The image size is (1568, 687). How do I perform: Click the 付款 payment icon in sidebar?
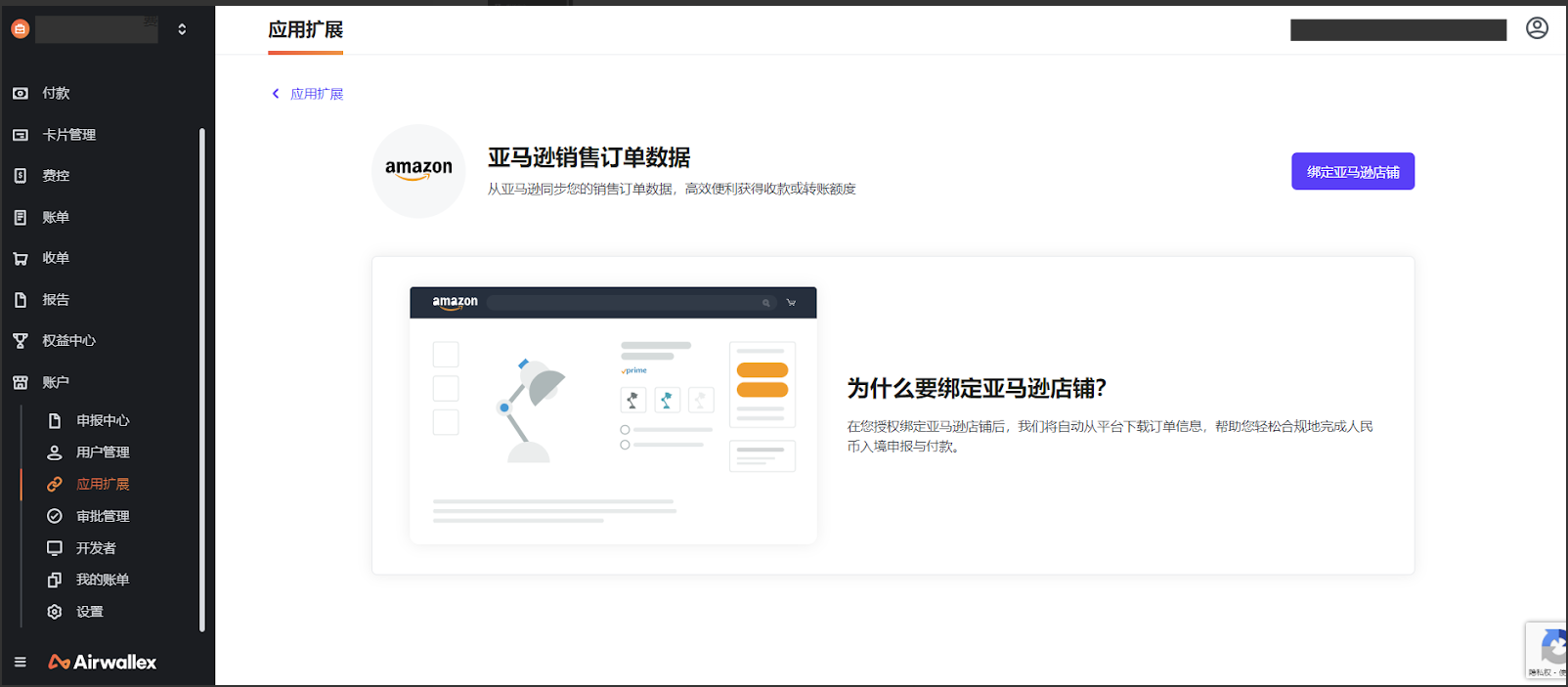click(21, 93)
